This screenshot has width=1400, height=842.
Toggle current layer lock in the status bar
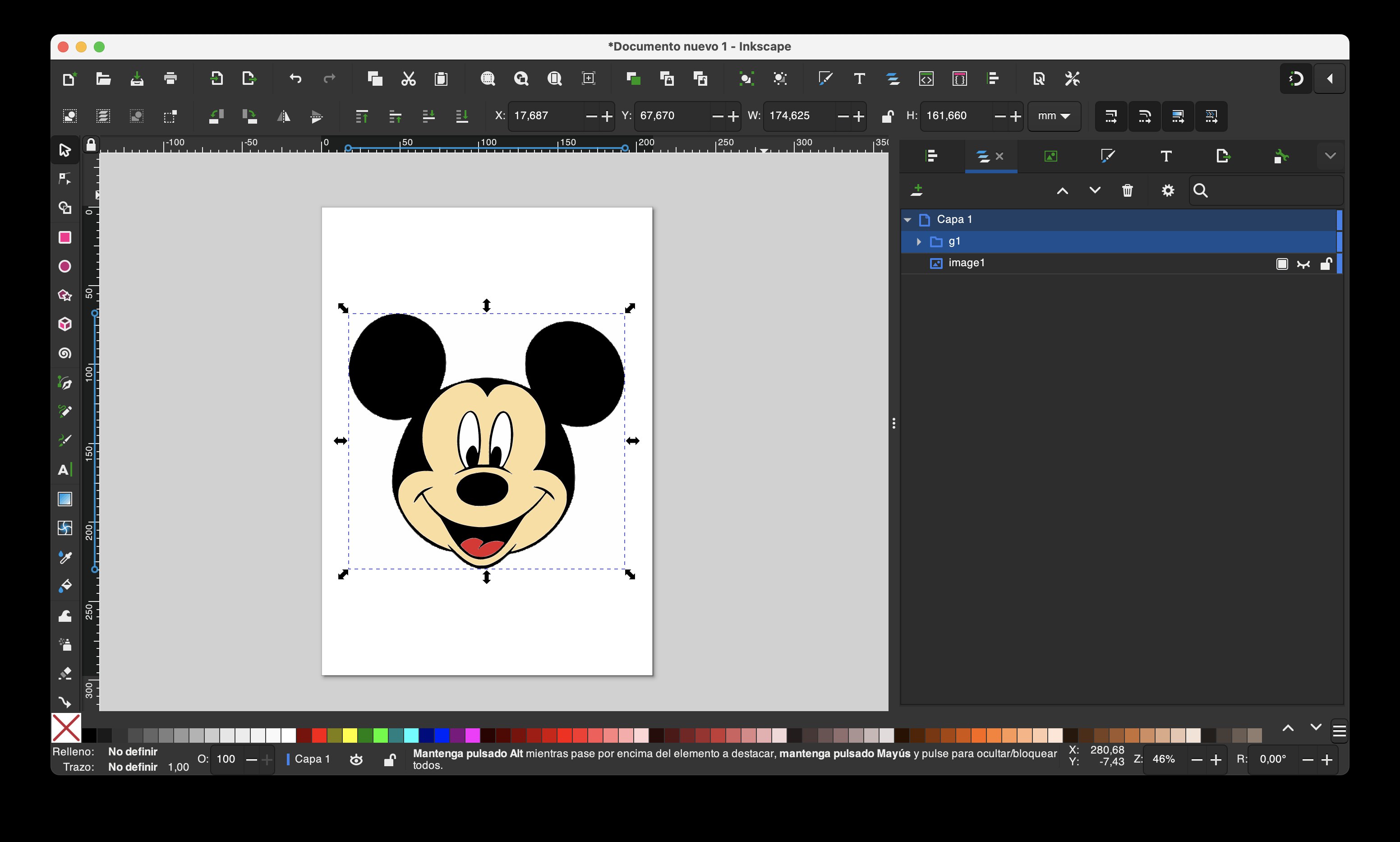tap(390, 760)
